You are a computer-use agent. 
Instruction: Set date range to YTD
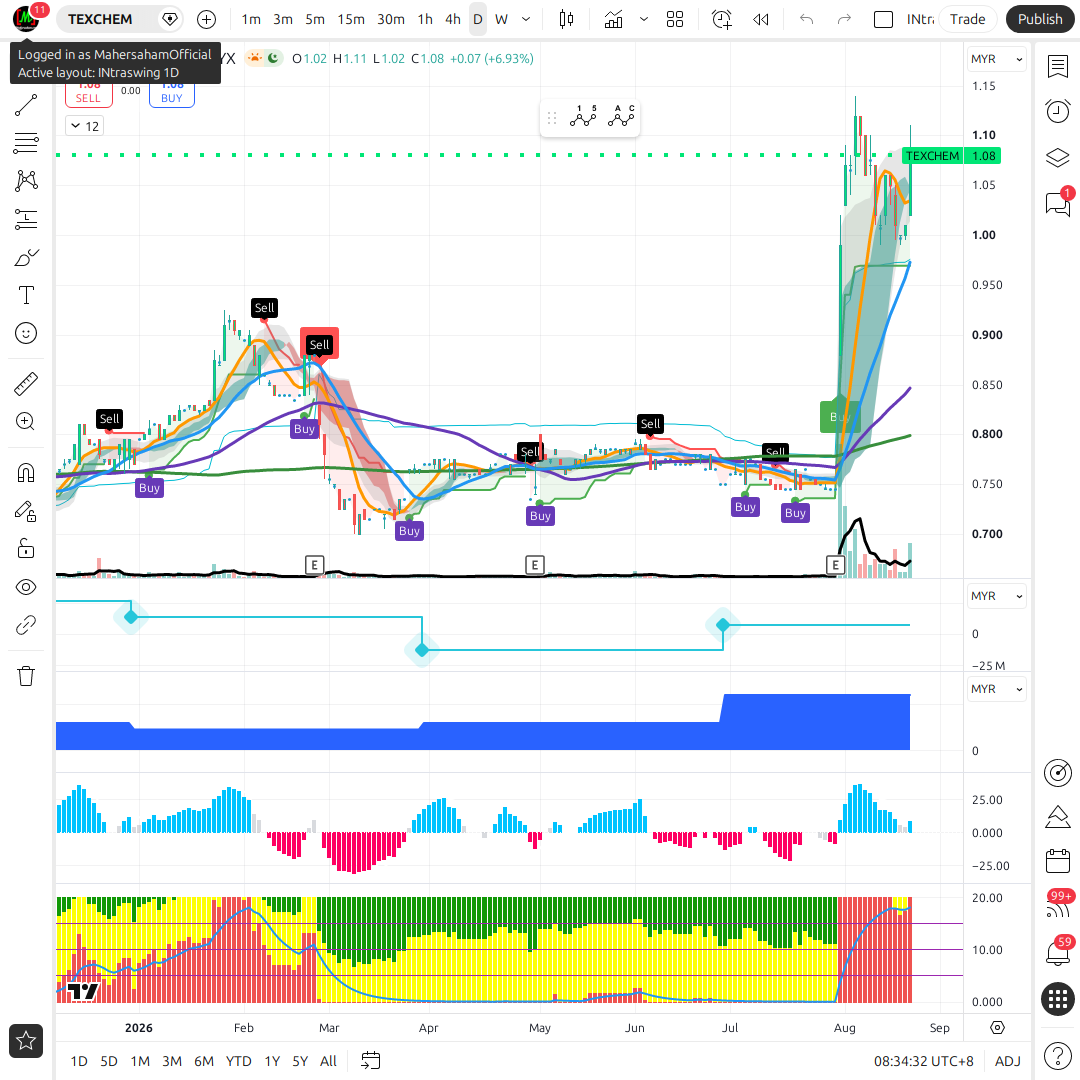click(x=238, y=1061)
